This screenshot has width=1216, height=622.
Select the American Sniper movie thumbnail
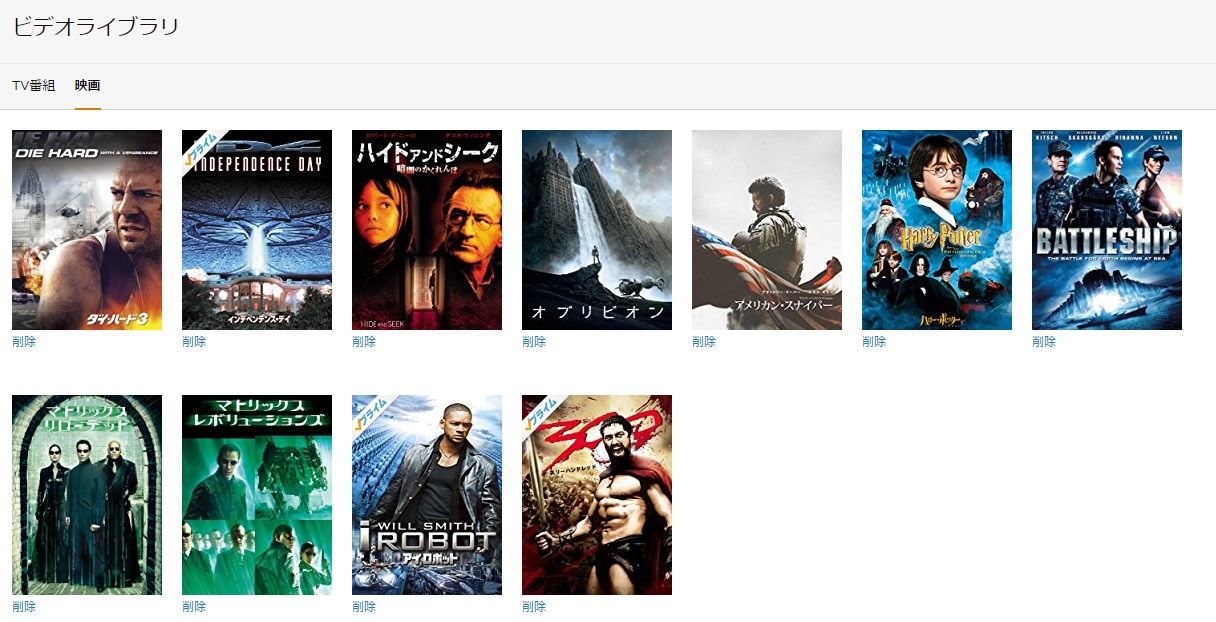[x=767, y=230]
